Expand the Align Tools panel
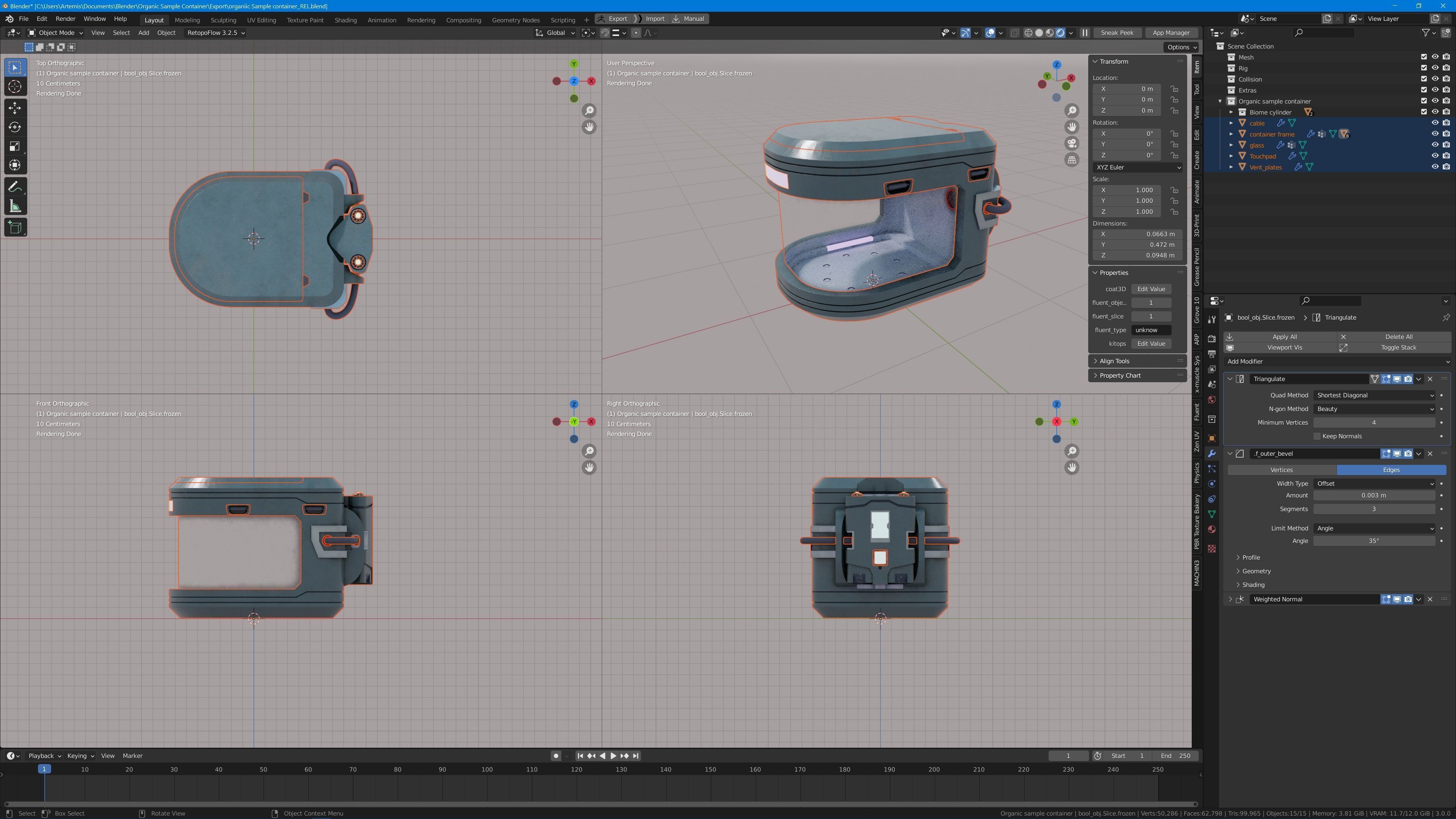Viewport: 1456px width, 819px height. pyautogui.click(x=1114, y=361)
